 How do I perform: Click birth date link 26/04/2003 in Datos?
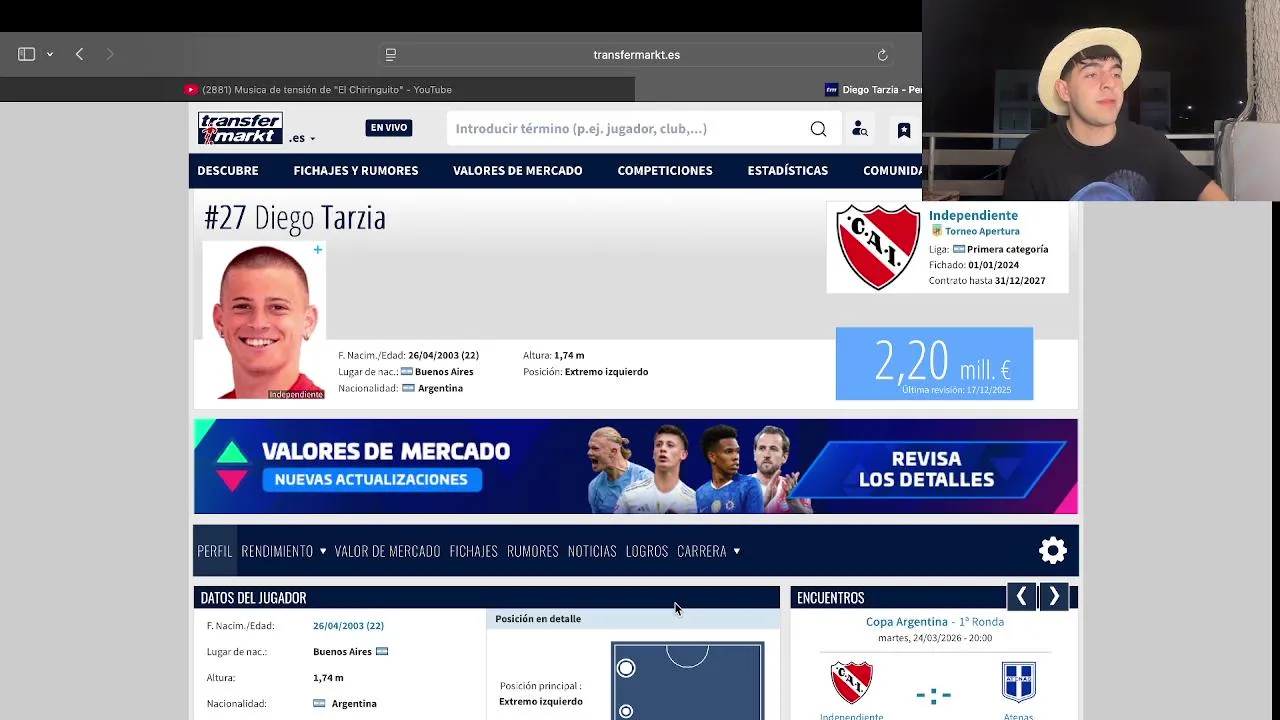348,626
